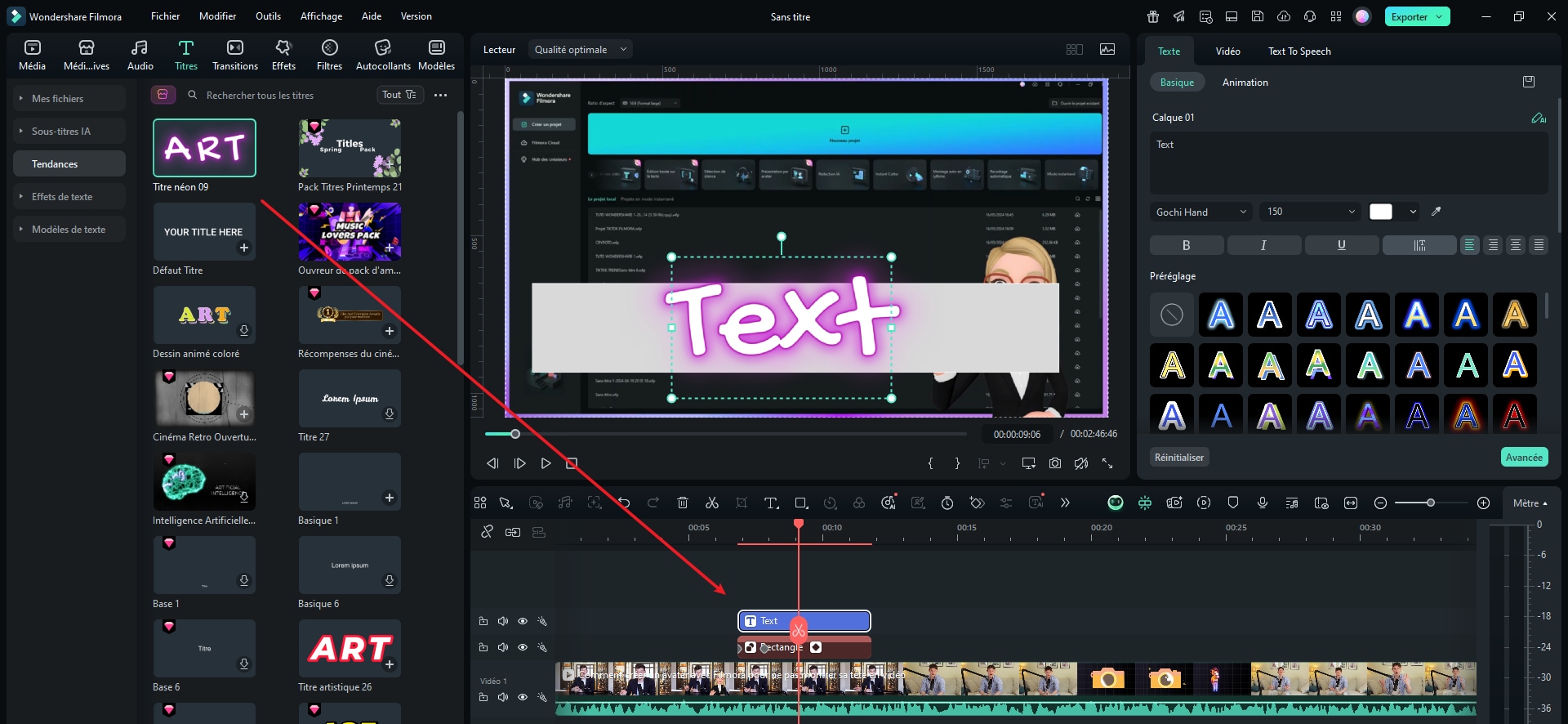This screenshot has height=724, width=1568.
Task: Open the Affichage menu
Action: (321, 16)
